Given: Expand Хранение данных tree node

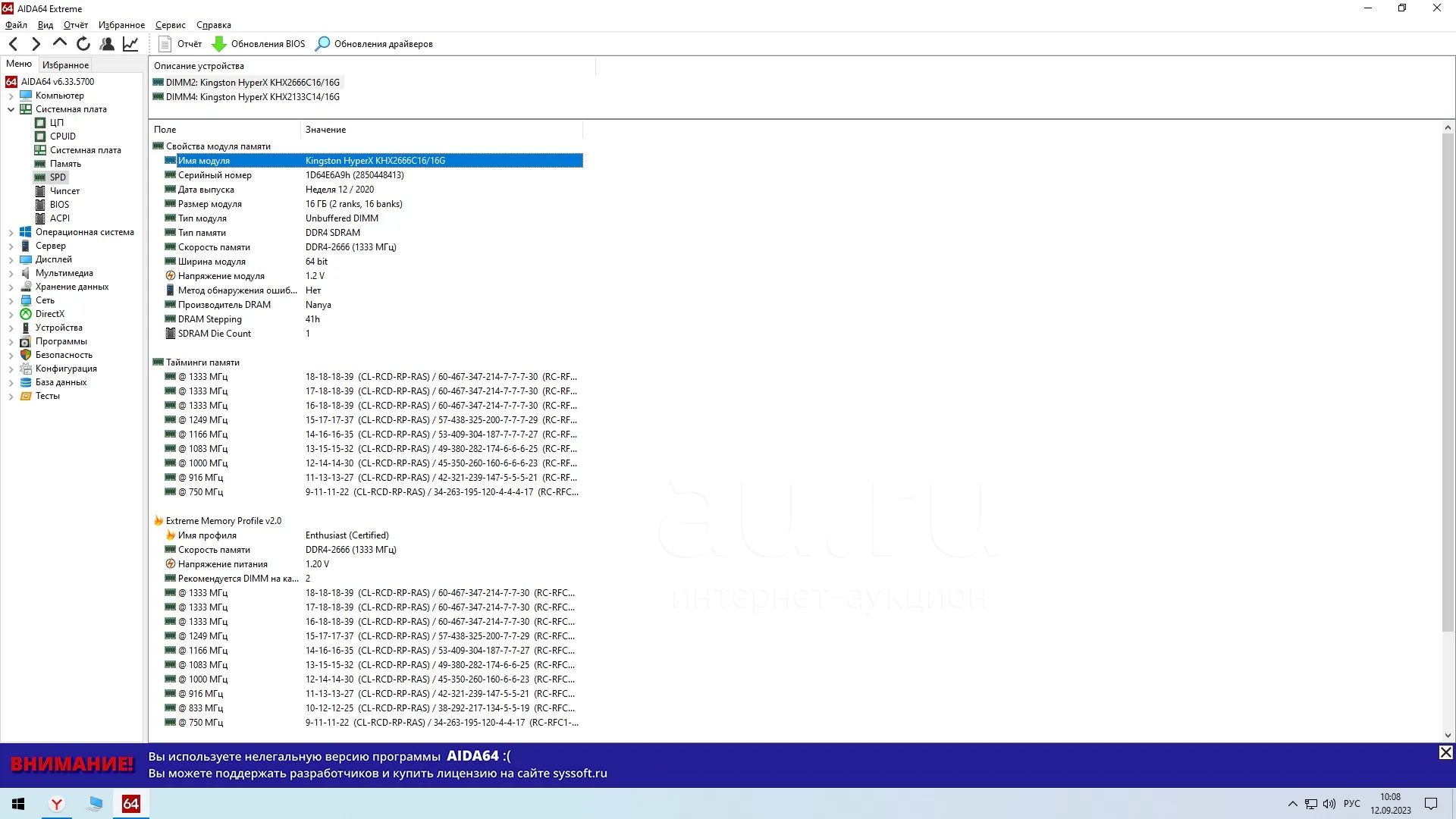Looking at the screenshot, I should tap(11, 287).
